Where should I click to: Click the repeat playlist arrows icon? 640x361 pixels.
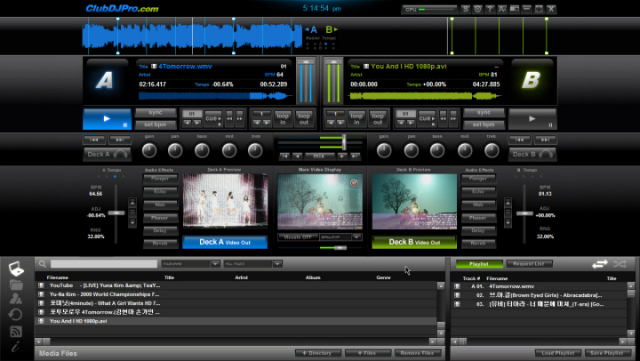coord(600,264)
